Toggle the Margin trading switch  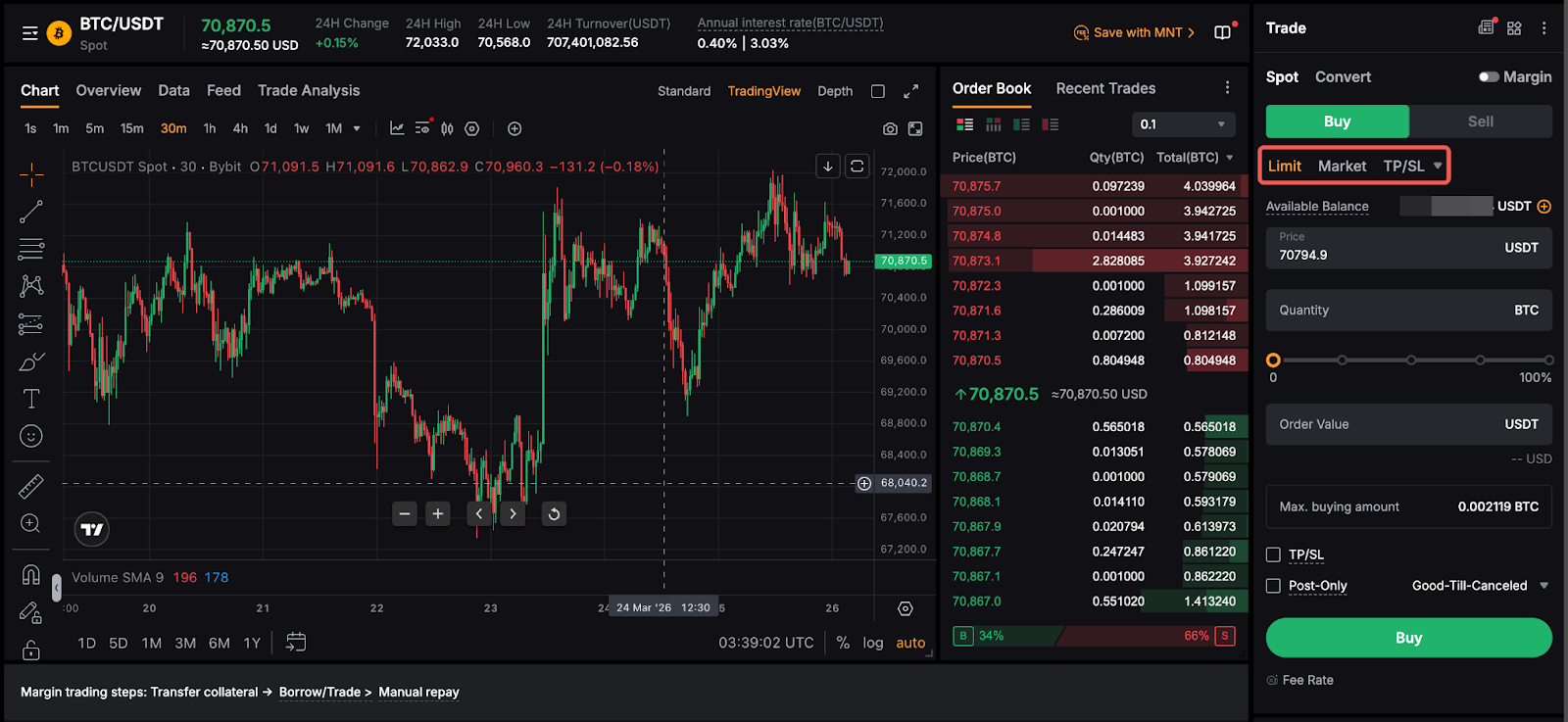(1489, 77)
